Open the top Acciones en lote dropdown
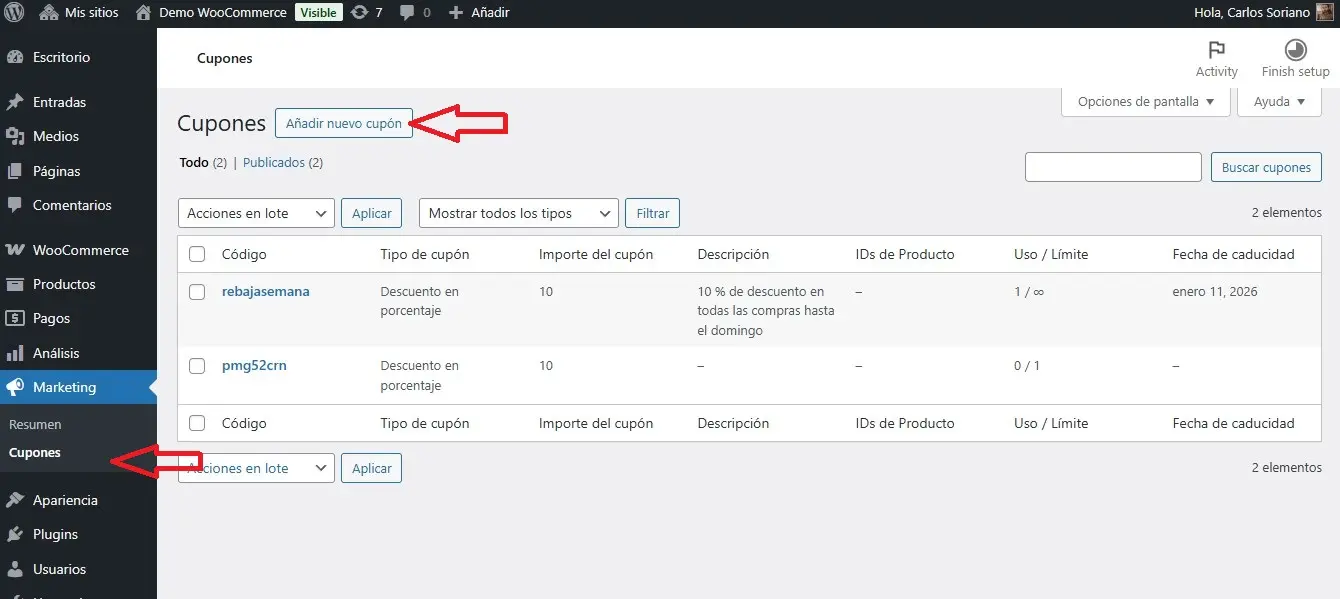1340x599 pixels. [256, 213]
